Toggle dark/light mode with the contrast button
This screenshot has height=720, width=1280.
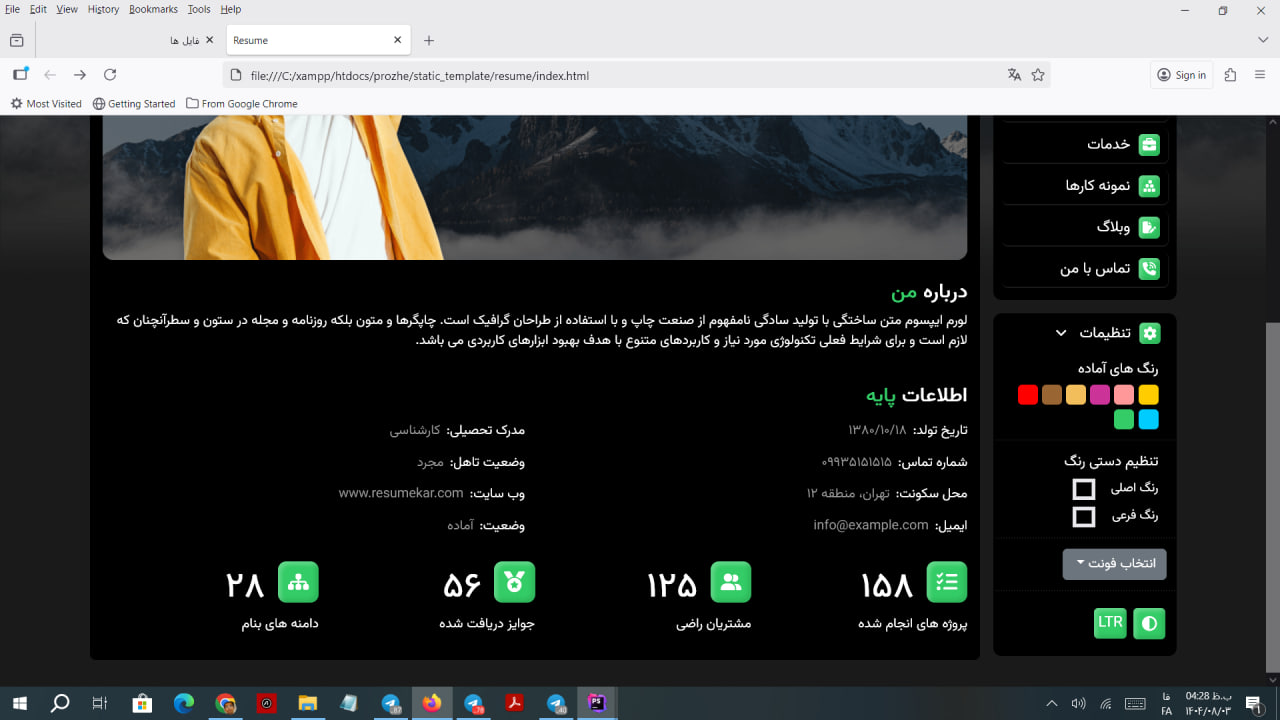point(1149,623)
